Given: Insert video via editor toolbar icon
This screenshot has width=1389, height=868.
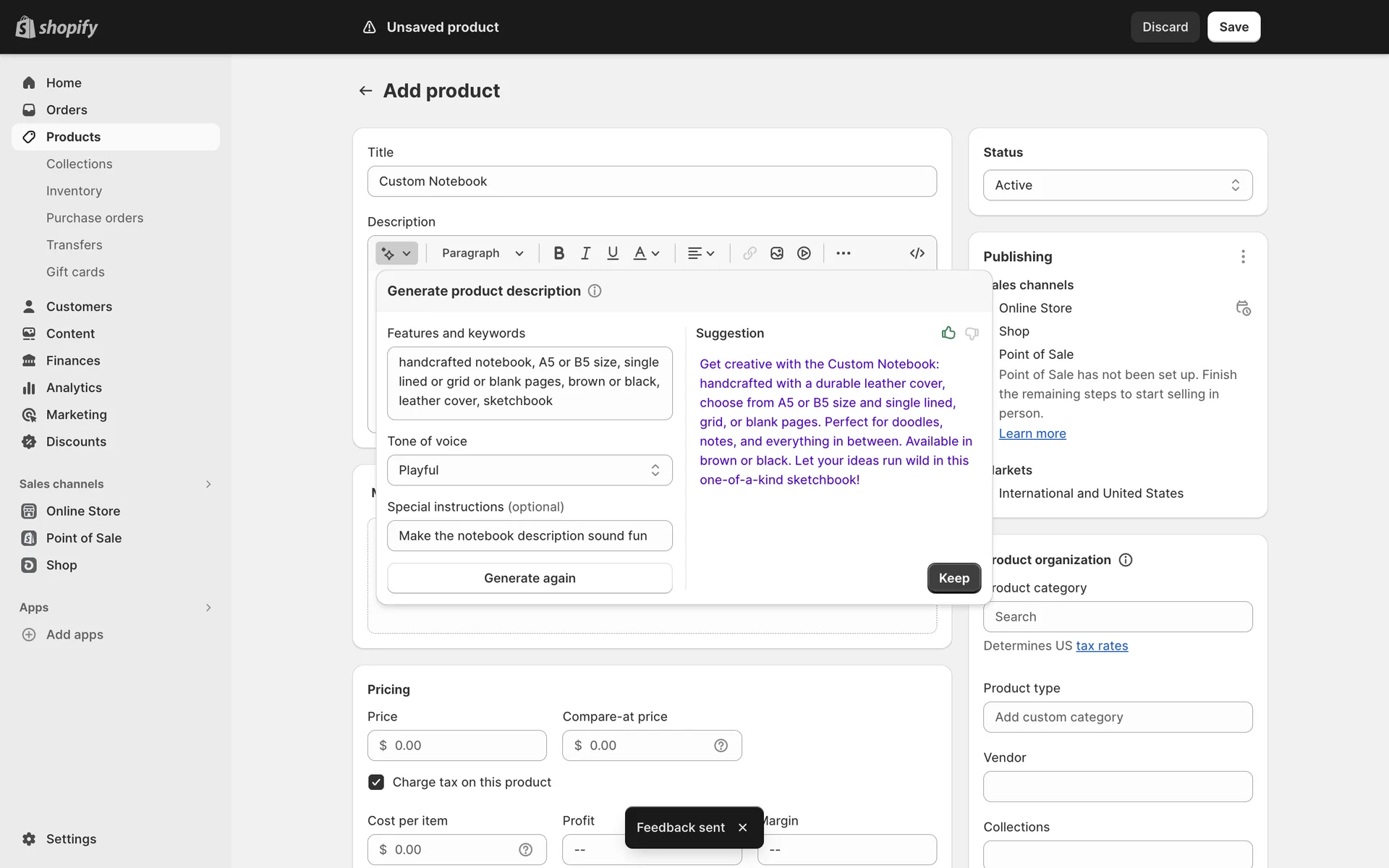Looking at the screenshot, I should click(804, 253).
